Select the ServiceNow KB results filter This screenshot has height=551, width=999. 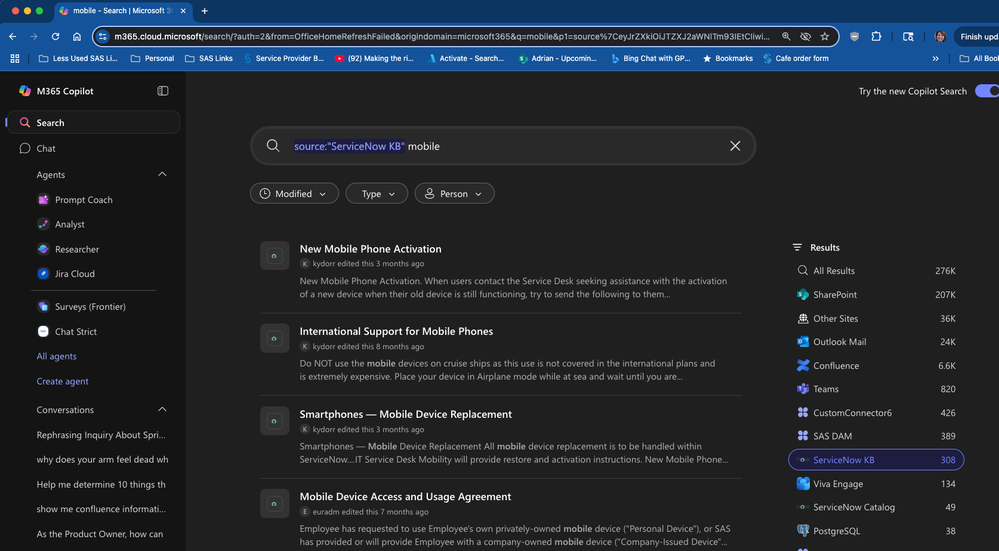[x=876, y=460]
